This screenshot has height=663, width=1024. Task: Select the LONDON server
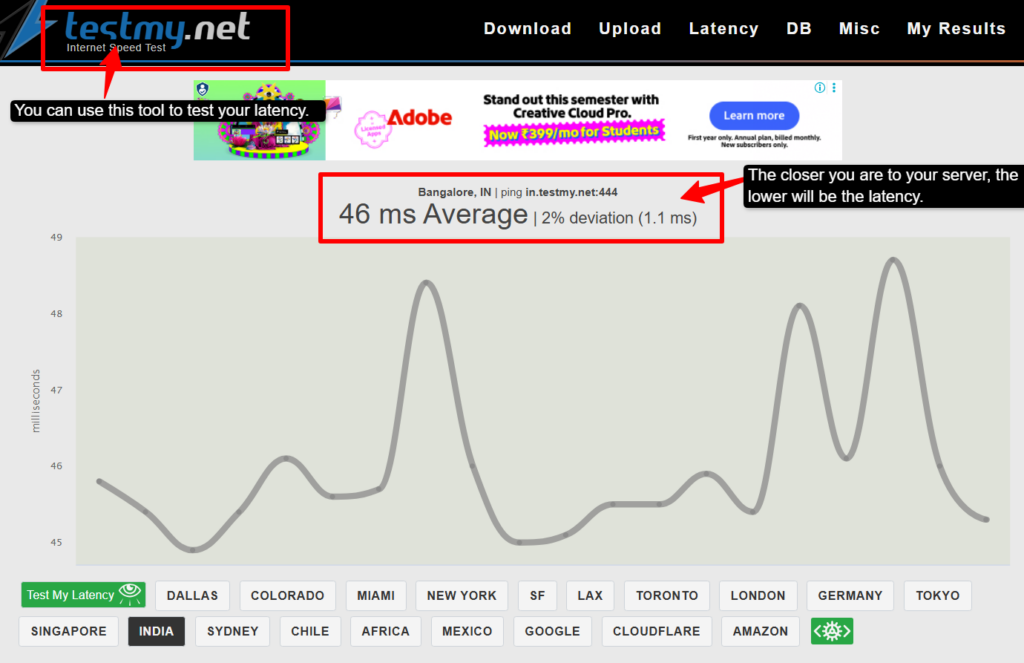pos(758,596)
